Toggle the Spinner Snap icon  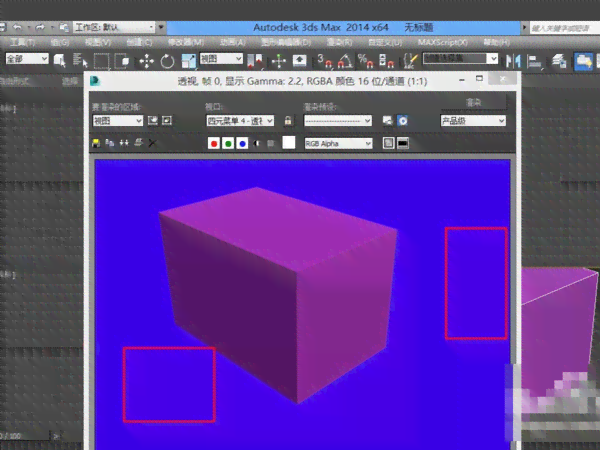pos(386,61)
